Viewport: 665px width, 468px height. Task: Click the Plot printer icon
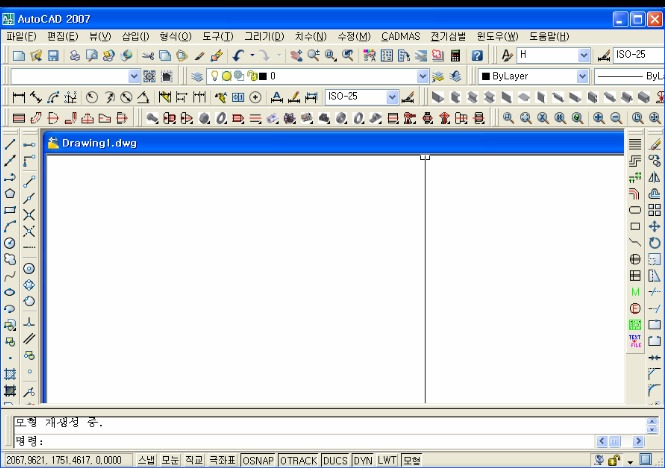(75, 56)
